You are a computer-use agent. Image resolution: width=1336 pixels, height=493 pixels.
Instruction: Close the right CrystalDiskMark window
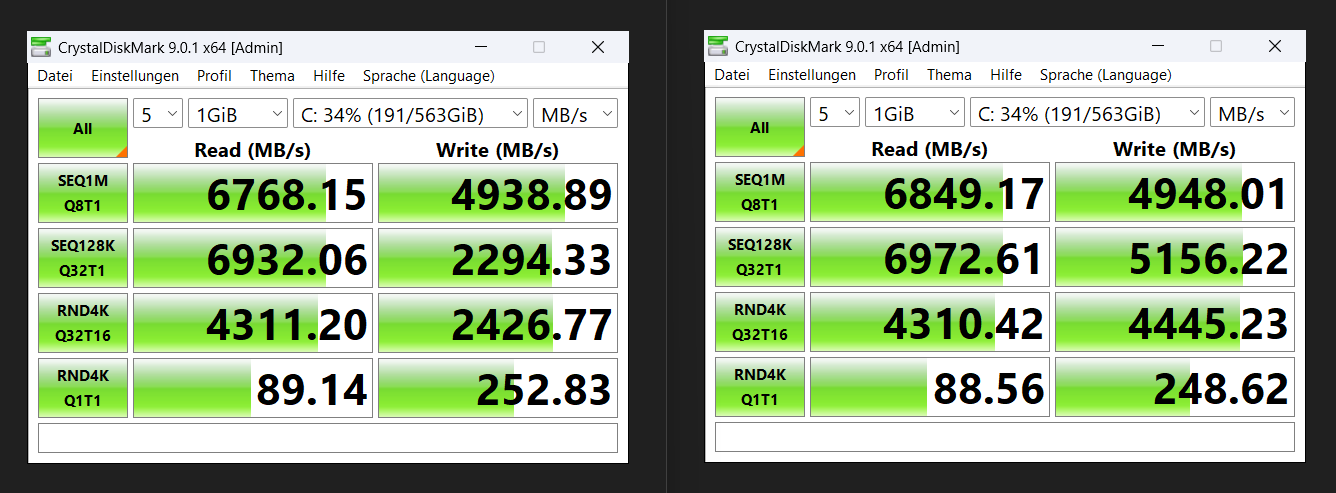(1275, 46)
